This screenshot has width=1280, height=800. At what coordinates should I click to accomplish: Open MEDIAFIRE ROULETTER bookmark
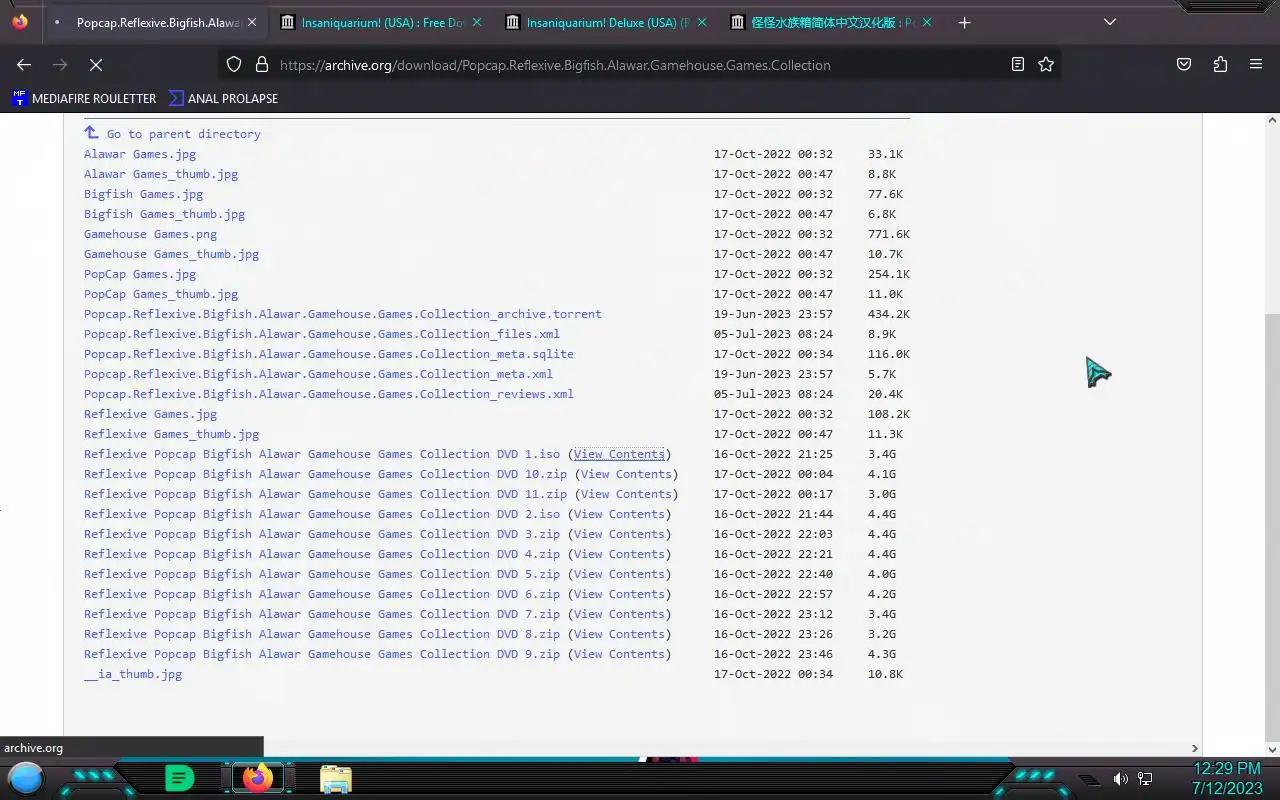tap(84, 98)
